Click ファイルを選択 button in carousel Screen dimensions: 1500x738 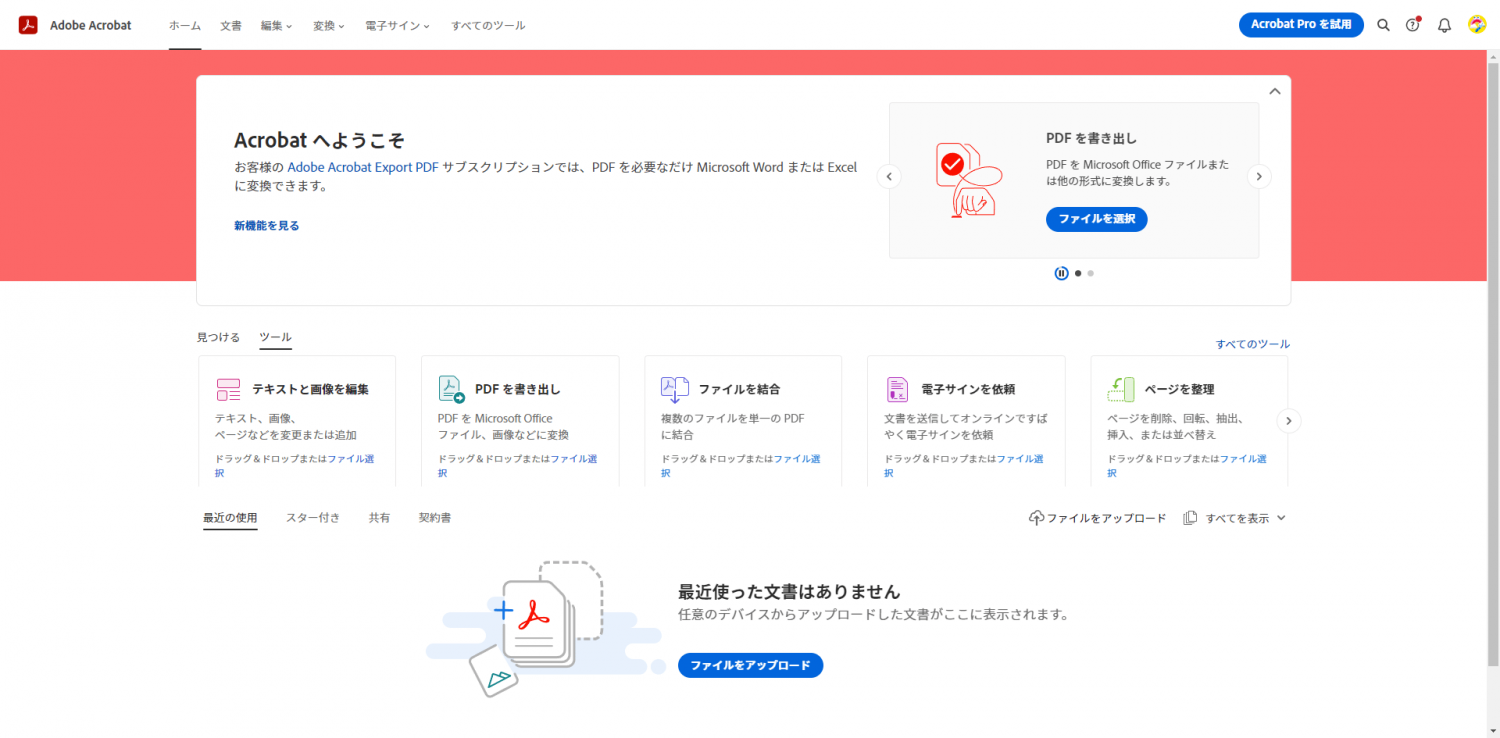1097,219
